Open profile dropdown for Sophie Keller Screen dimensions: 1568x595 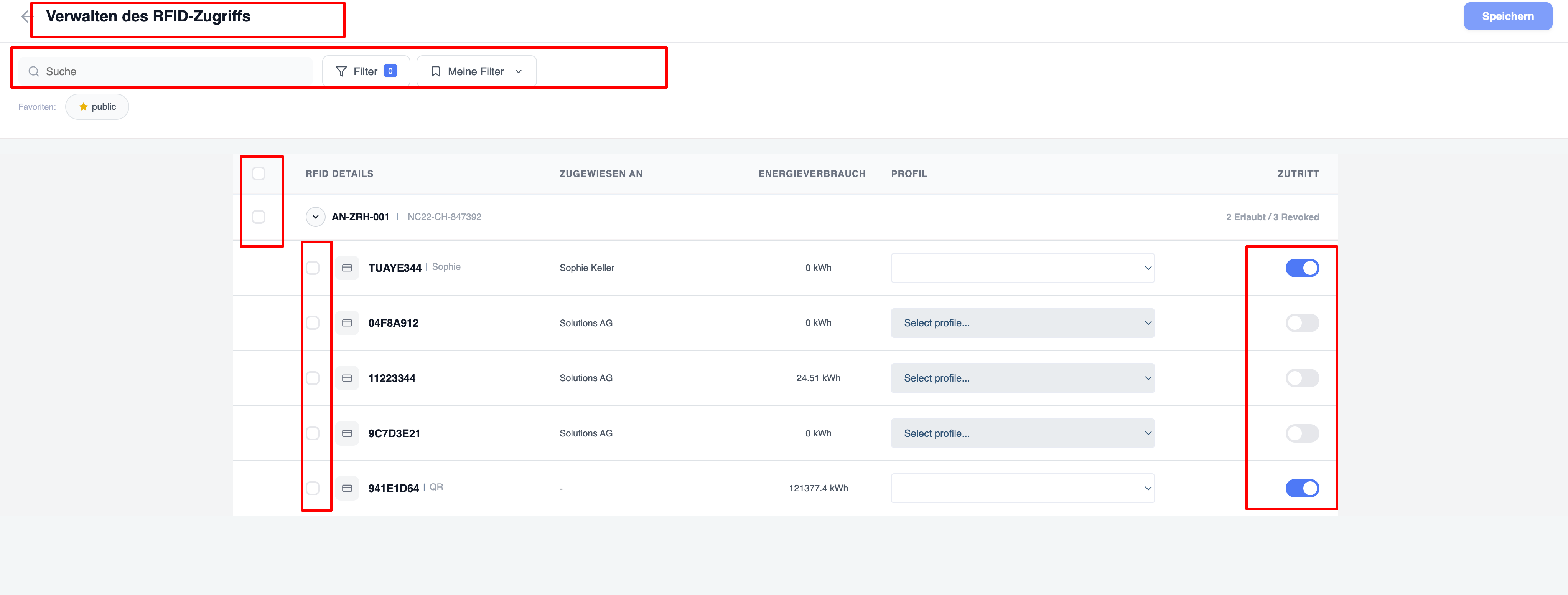coord(1023,268)
